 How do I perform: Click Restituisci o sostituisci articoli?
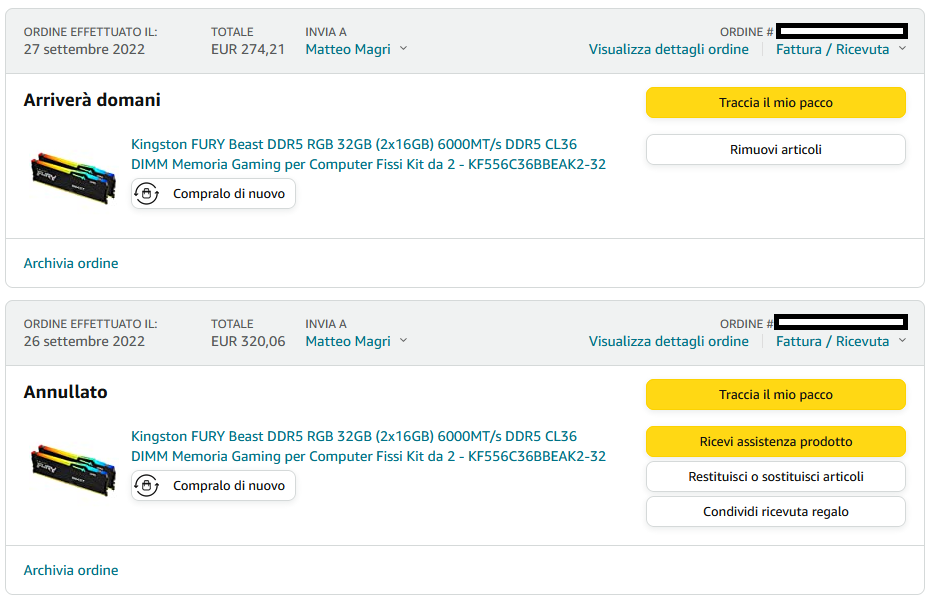(x=776, y=477)
